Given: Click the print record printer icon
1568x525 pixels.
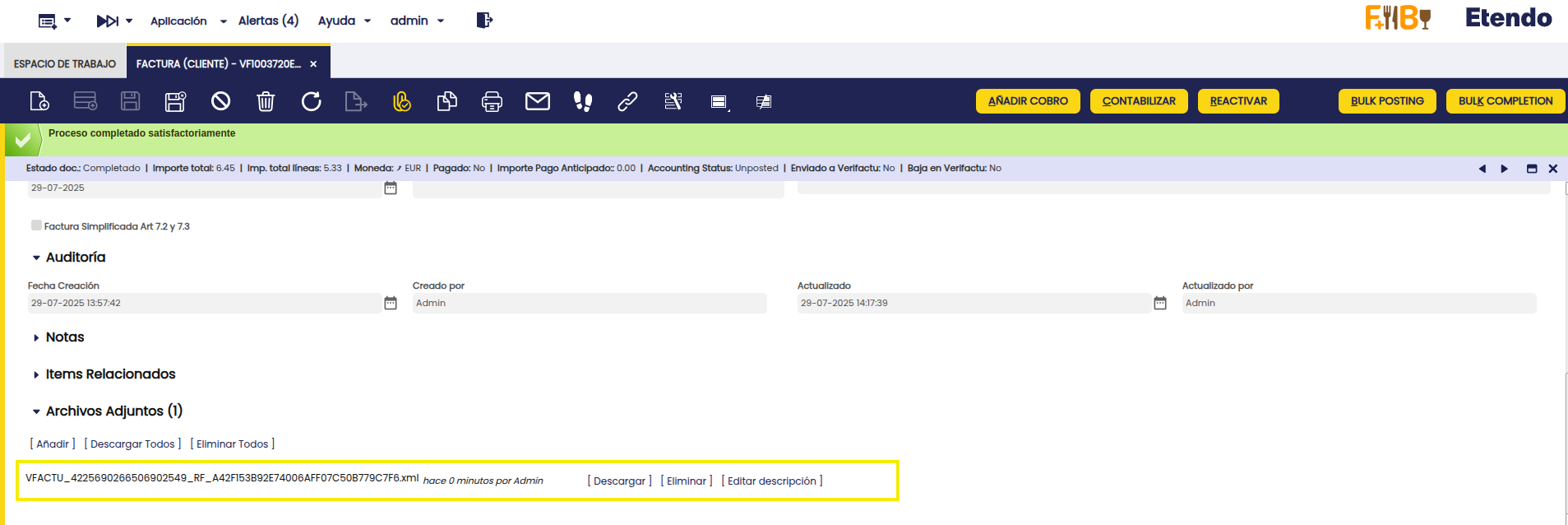Looking at the screenshot, I should click(492, 101).
